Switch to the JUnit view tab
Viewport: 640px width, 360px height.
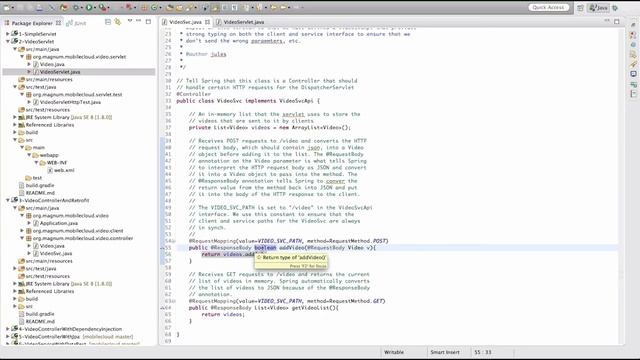(x=76, y=23)
